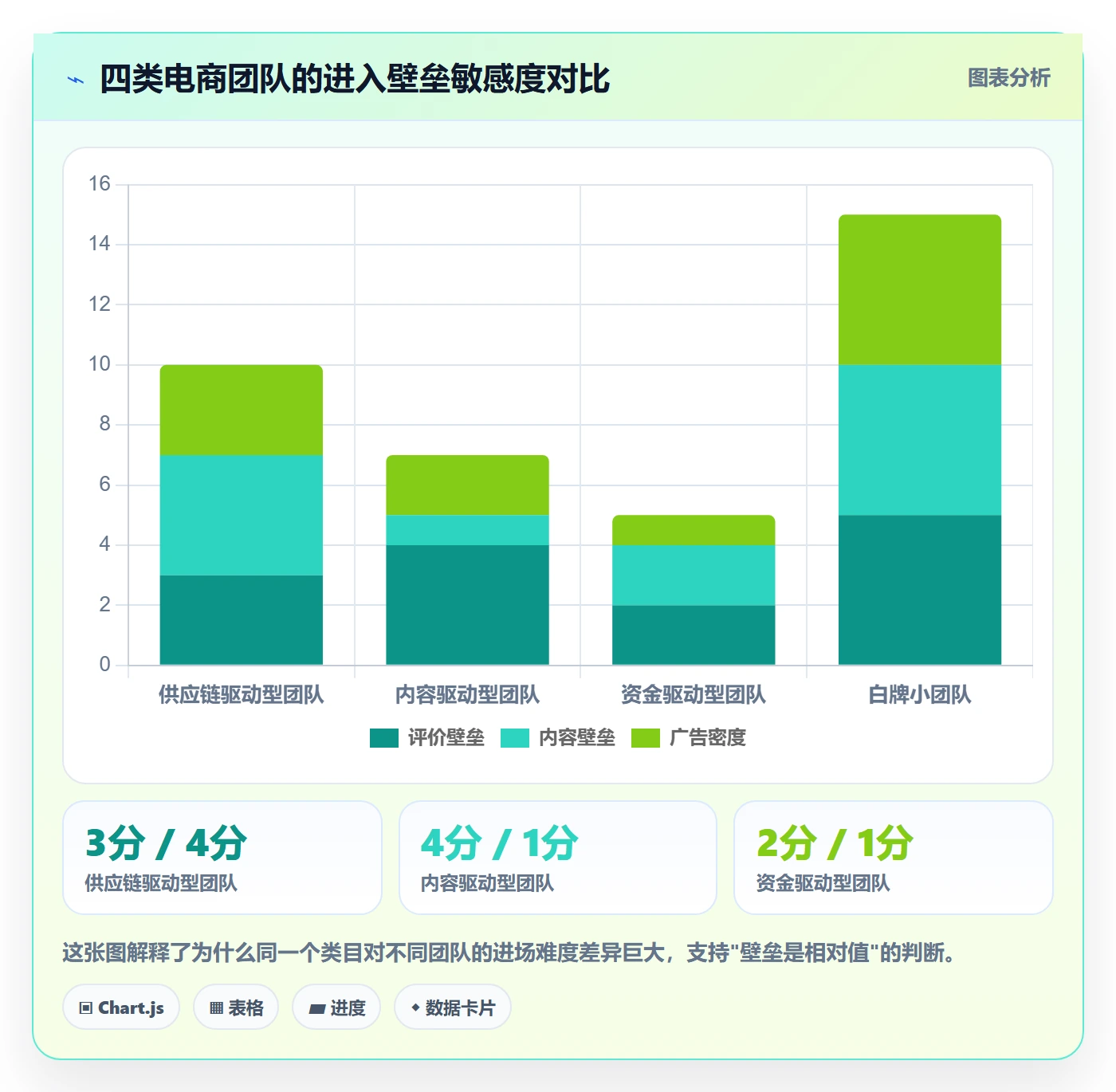Click the description sentence below the cards

509,953
